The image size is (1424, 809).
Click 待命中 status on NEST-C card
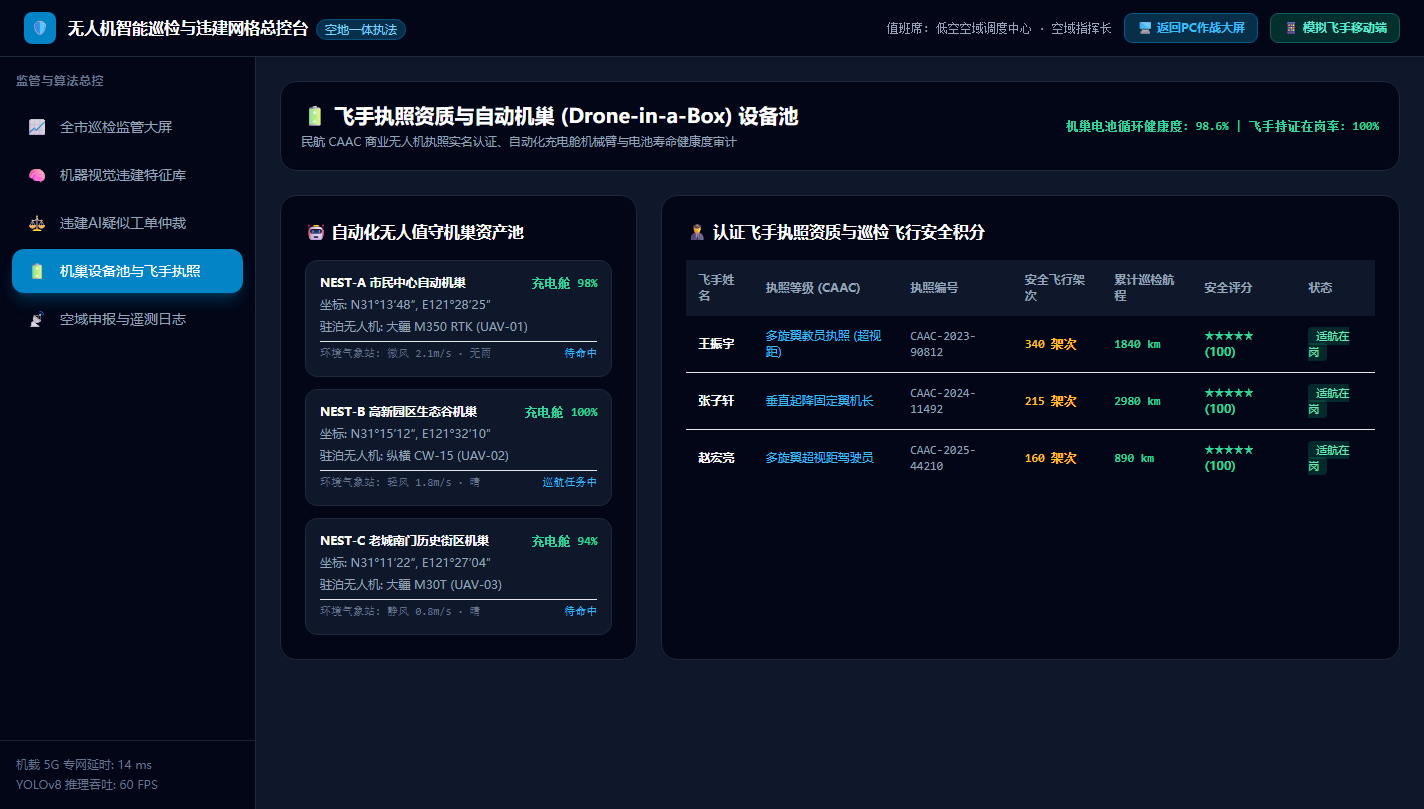coord(580,611)
